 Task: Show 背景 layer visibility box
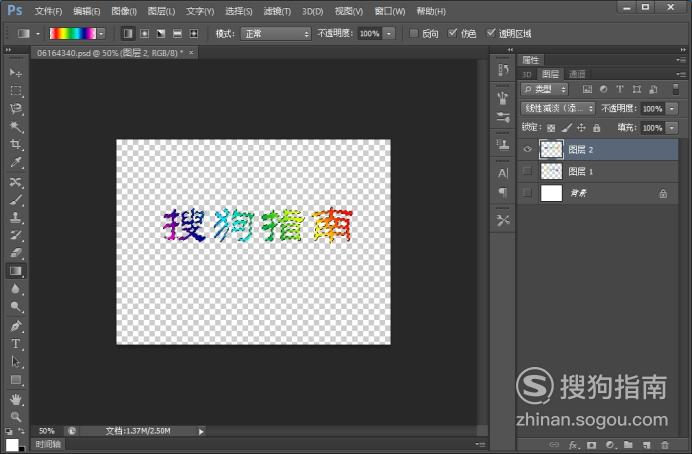click(527, 193)
